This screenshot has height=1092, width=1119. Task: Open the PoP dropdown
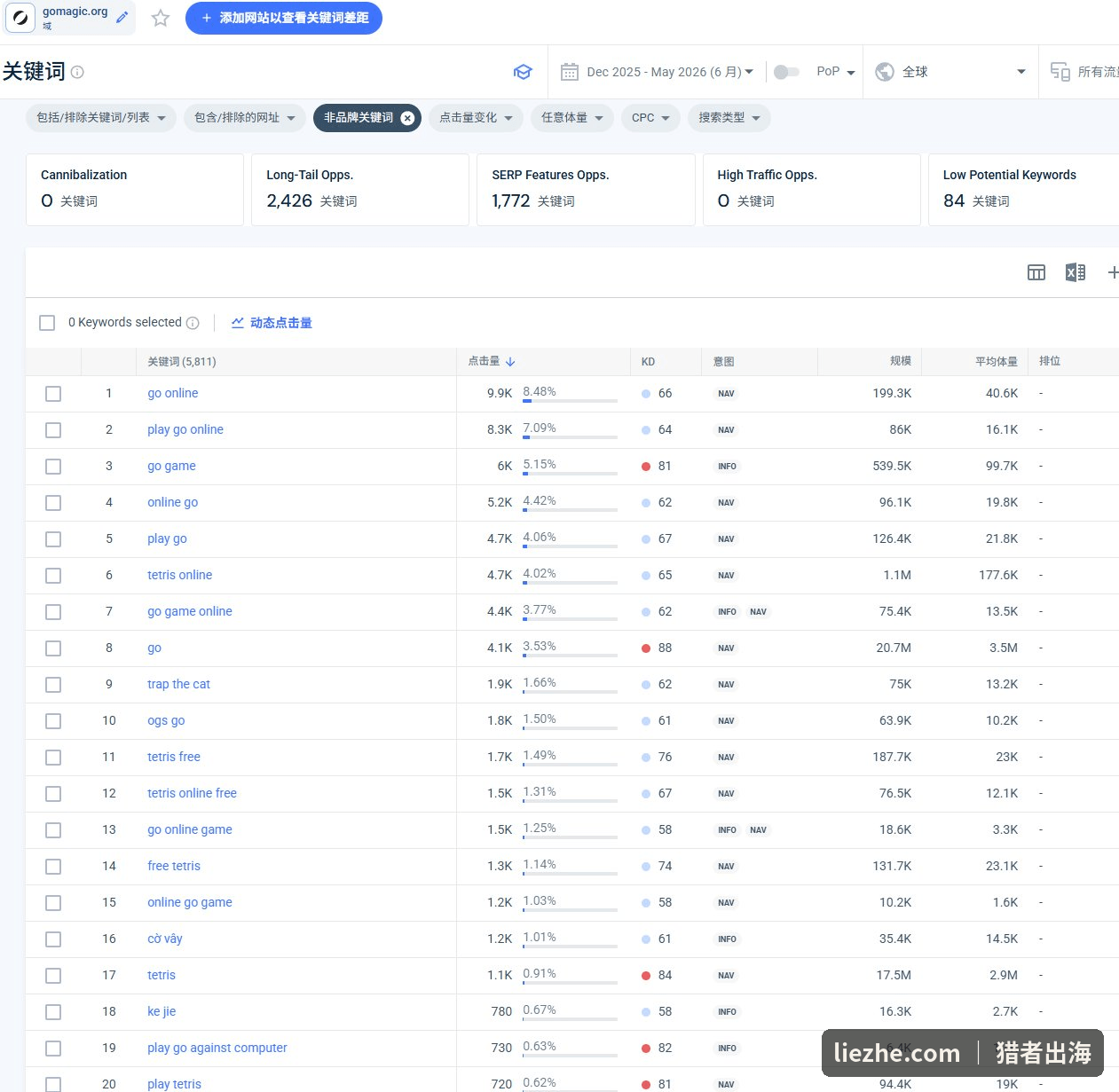point(835,72)
